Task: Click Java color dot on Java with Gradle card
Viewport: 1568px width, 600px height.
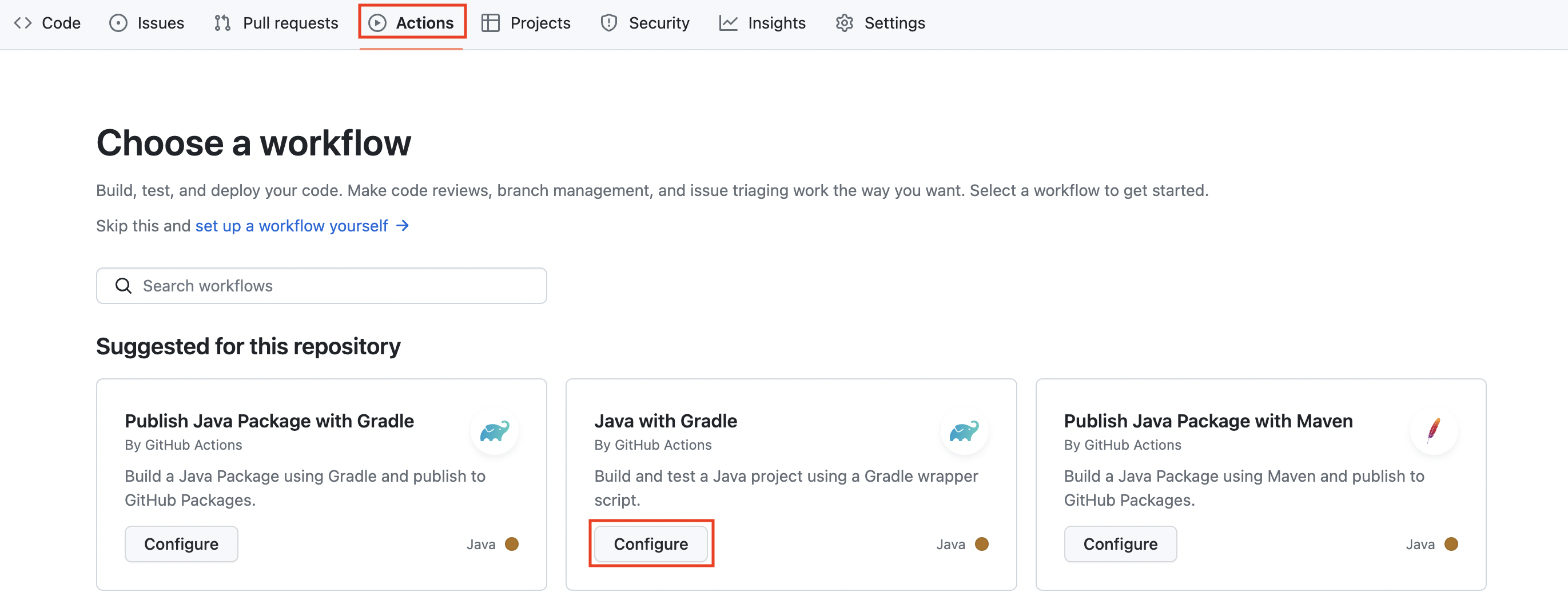Action: [x=981, y=543]
